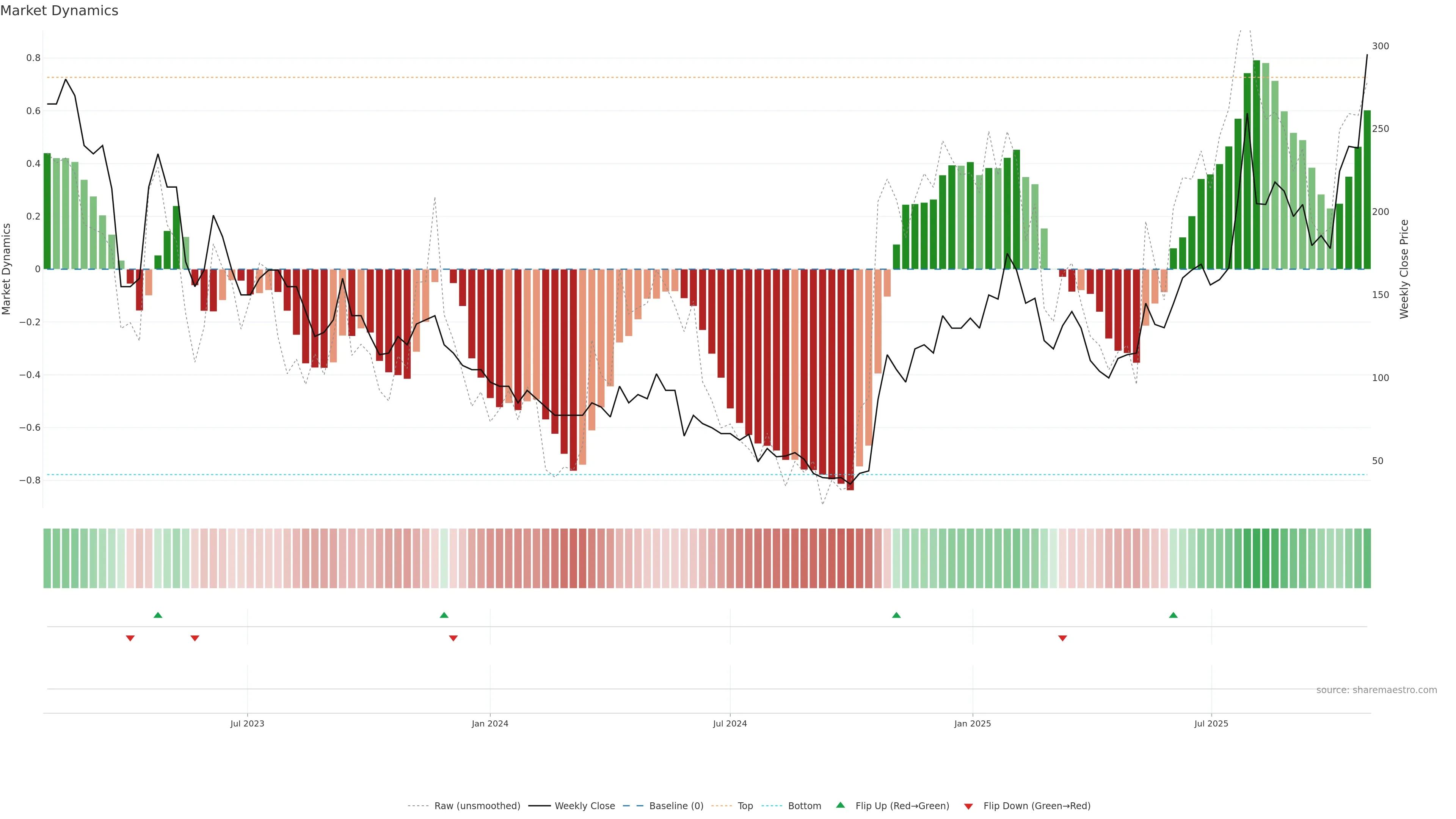Click the red flip-down marker just before Jan 2024

[x=453, y=638]
